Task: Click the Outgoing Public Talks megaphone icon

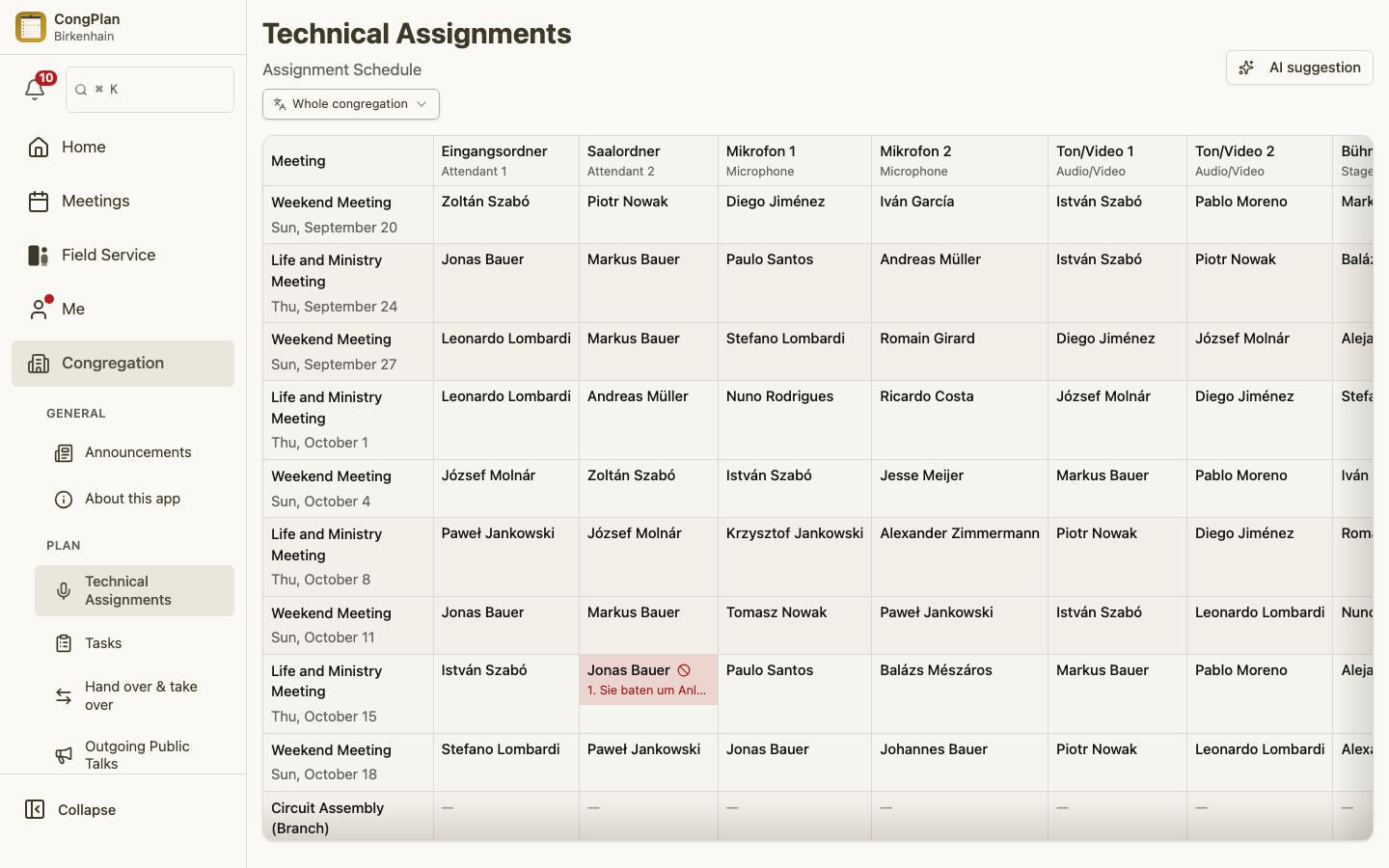Action: [x=64, y=755]
